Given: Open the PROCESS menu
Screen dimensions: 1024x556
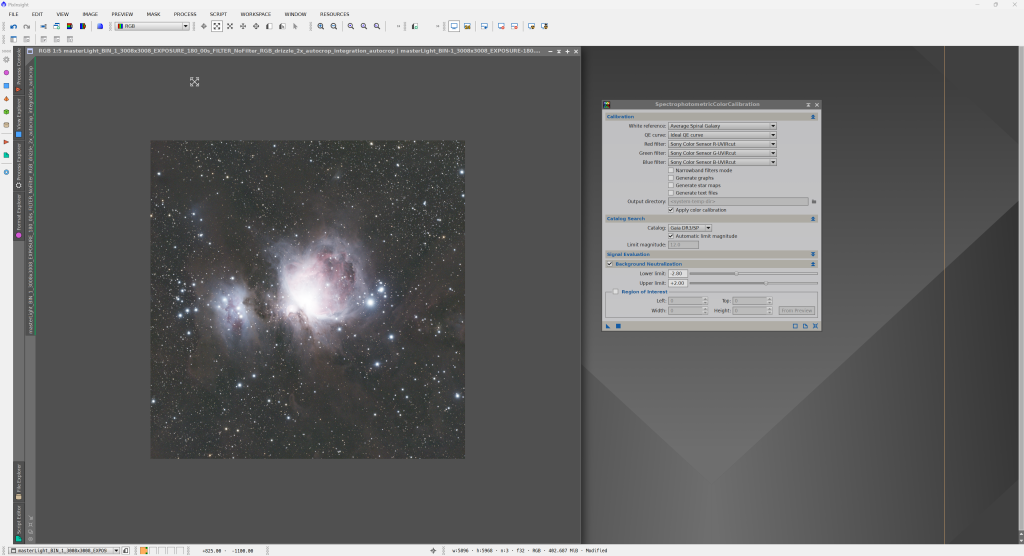Looking at the screenshot, I should [x=184, y=14].
